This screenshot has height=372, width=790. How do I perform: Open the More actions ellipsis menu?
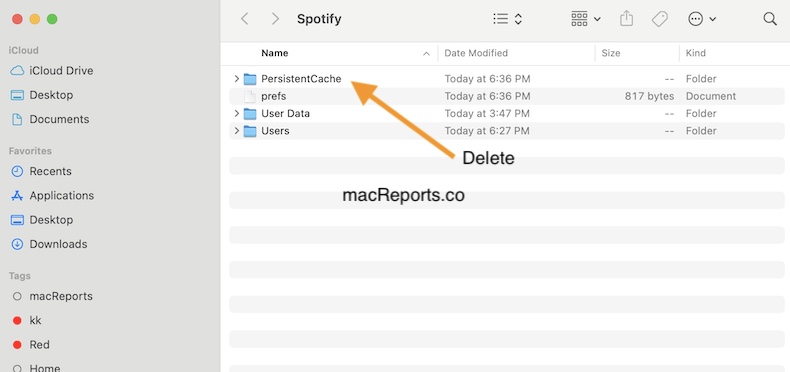coord(702,19)
